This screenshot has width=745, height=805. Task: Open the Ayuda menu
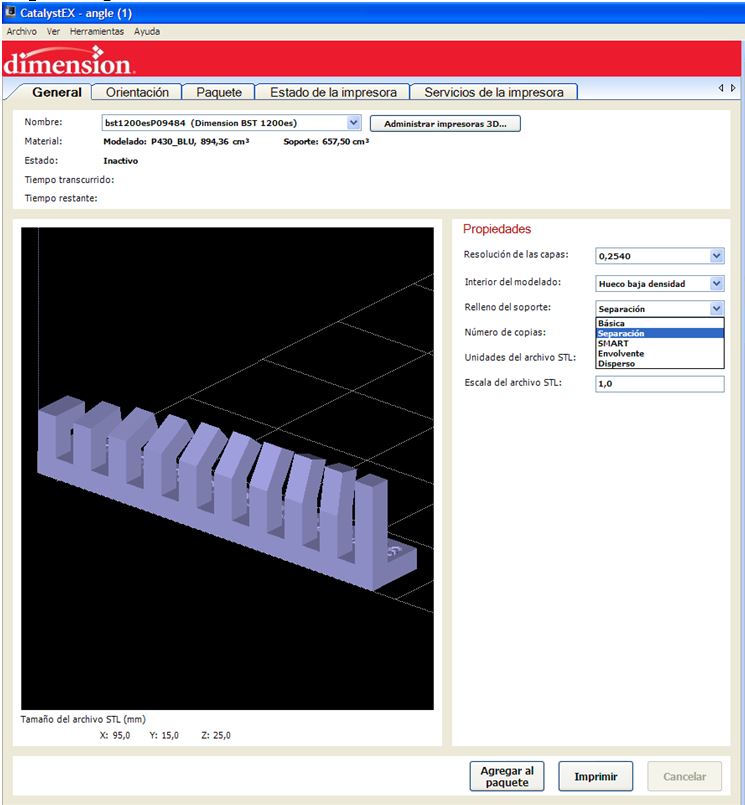click(147, 31)
